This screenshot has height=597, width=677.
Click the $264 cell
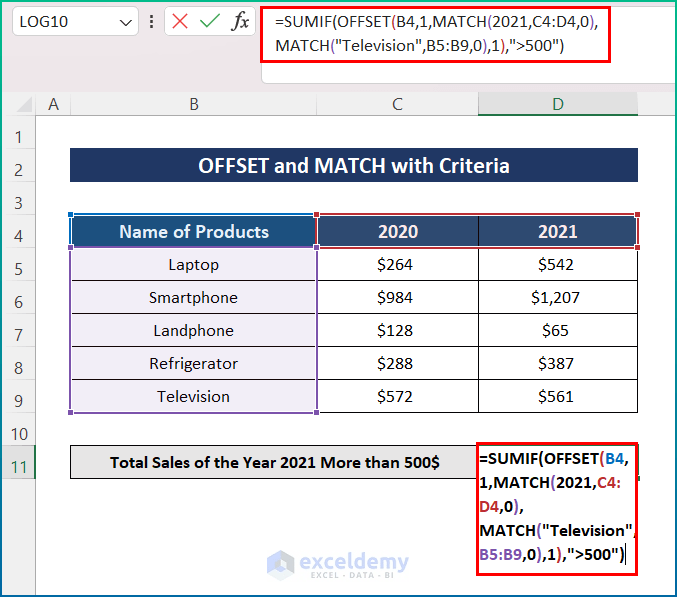coord(398,264)
